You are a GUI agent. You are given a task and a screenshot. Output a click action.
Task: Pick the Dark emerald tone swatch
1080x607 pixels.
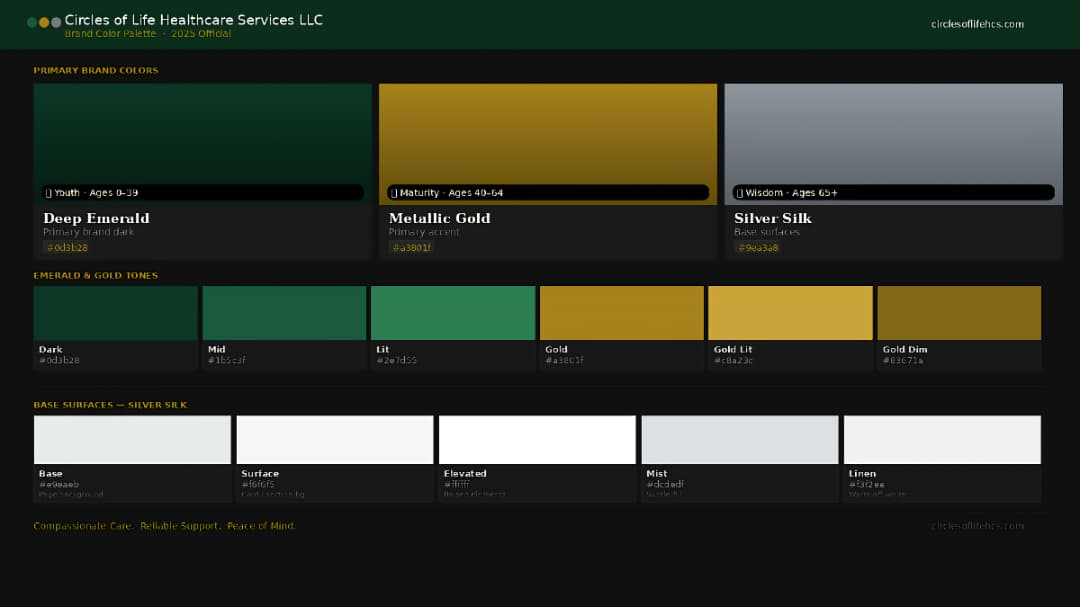[x=116, y=313]
